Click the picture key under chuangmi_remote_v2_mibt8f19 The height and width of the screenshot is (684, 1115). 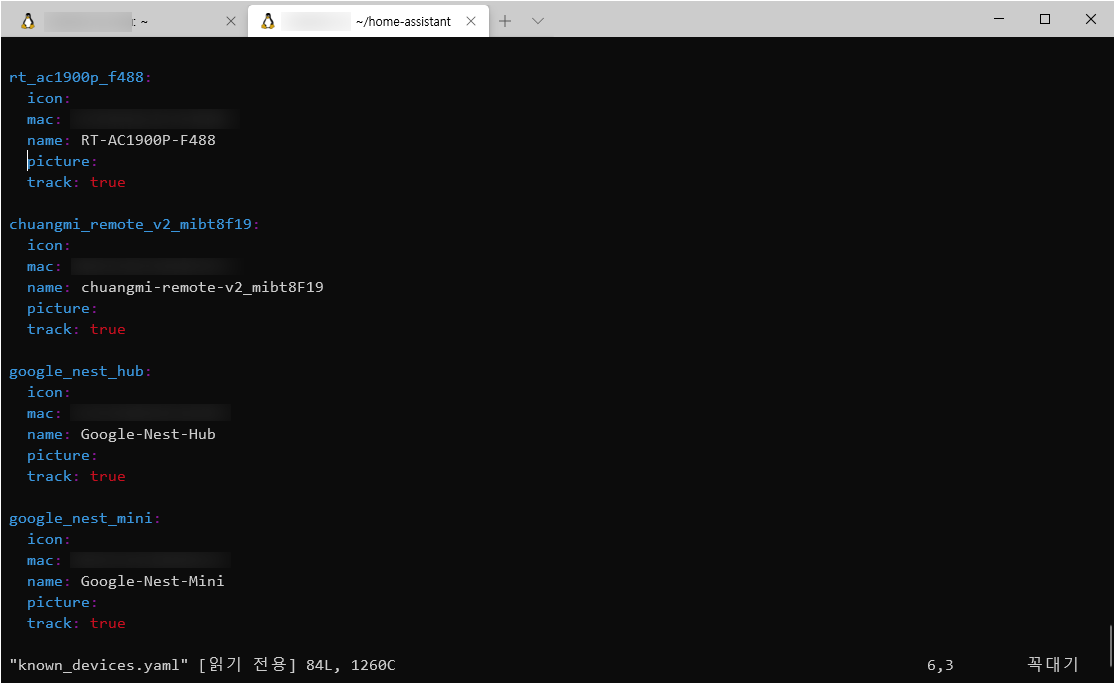tap(58, 309)
